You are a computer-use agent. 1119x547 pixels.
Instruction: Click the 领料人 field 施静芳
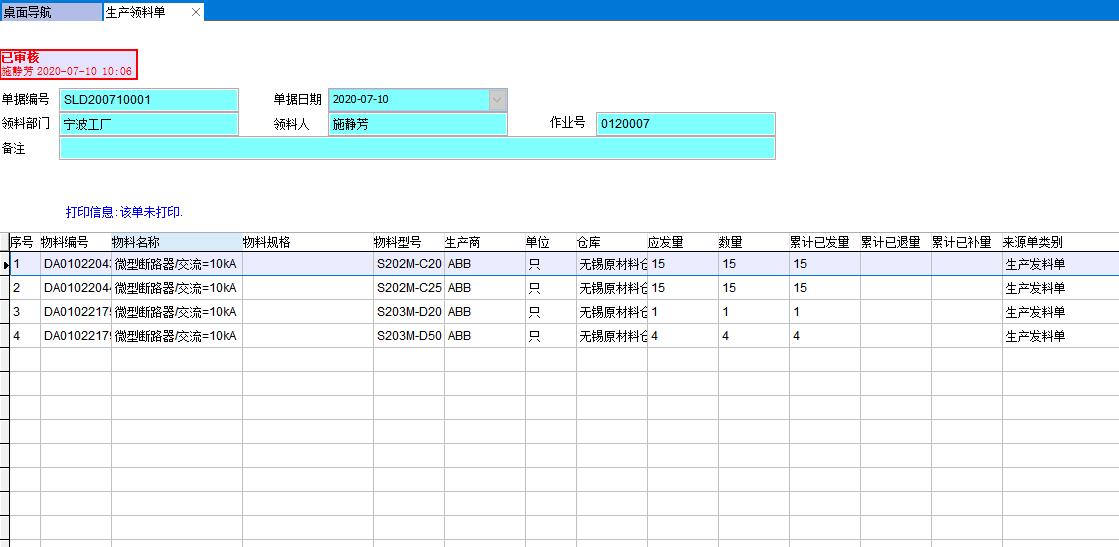click(418, 124)
